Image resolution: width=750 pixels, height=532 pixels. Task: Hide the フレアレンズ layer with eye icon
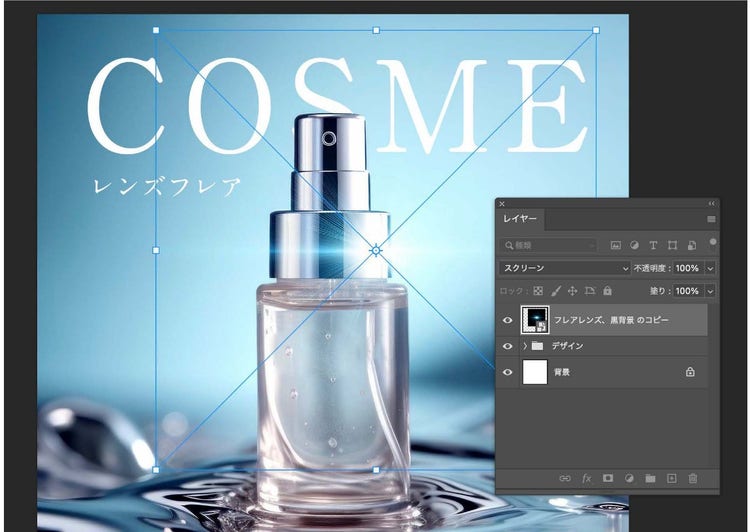coord(508,320)
